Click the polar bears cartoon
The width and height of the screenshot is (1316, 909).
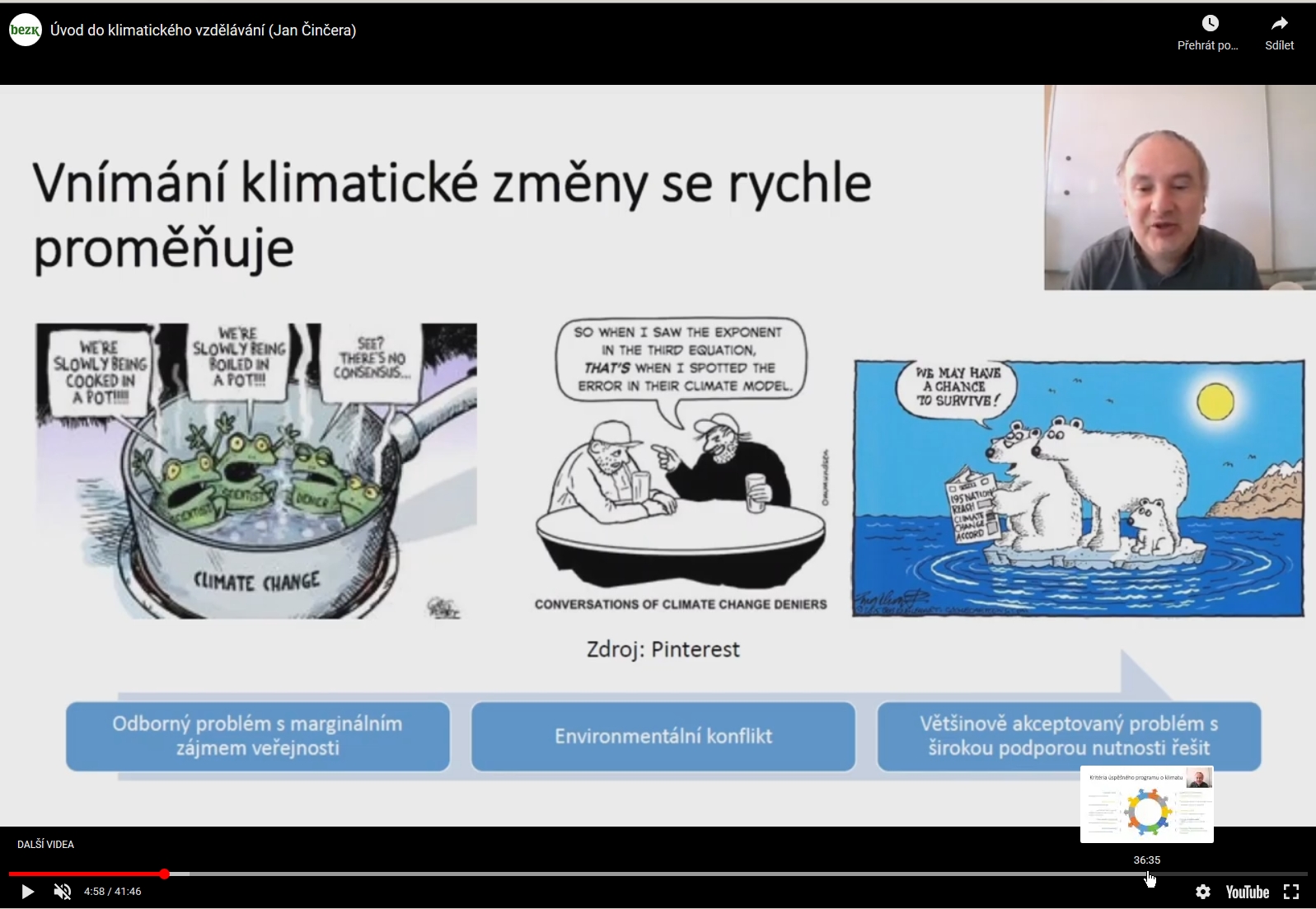pos(1079,488)
